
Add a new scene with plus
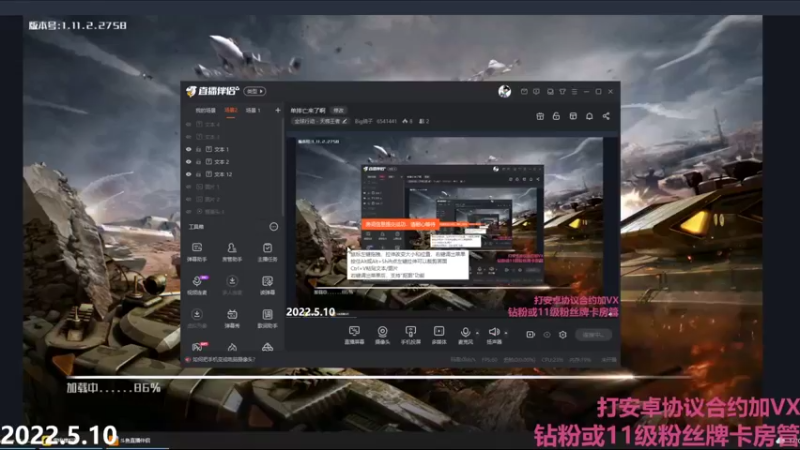[278, 110]
